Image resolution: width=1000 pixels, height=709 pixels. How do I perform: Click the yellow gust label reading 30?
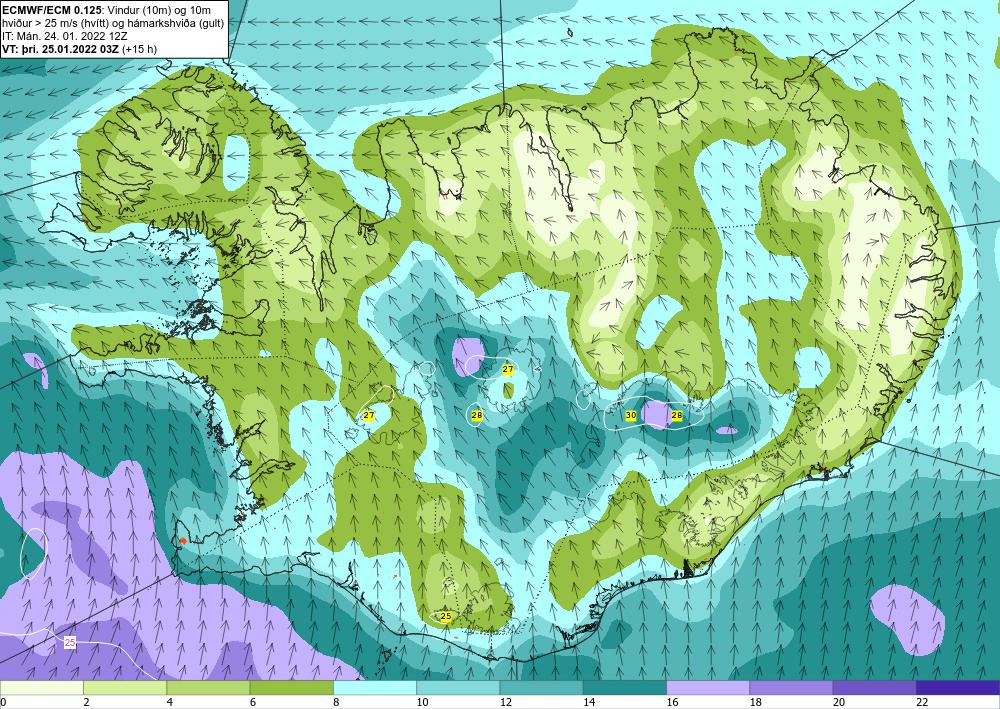coord(631,415)
